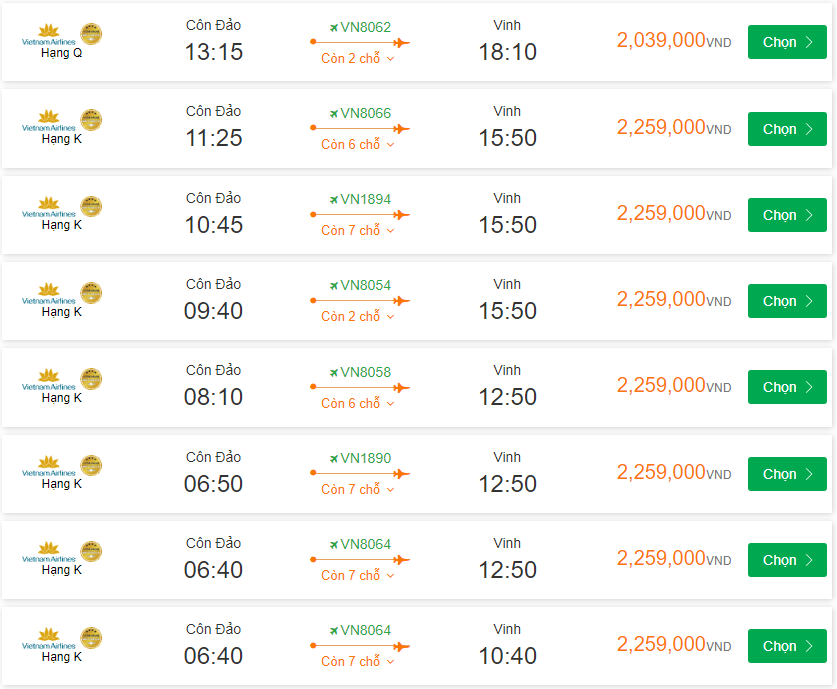Select Chọn for the flight departing 08:10
Viewport: 837px width, 689px height.
click(x=787, y=387)
